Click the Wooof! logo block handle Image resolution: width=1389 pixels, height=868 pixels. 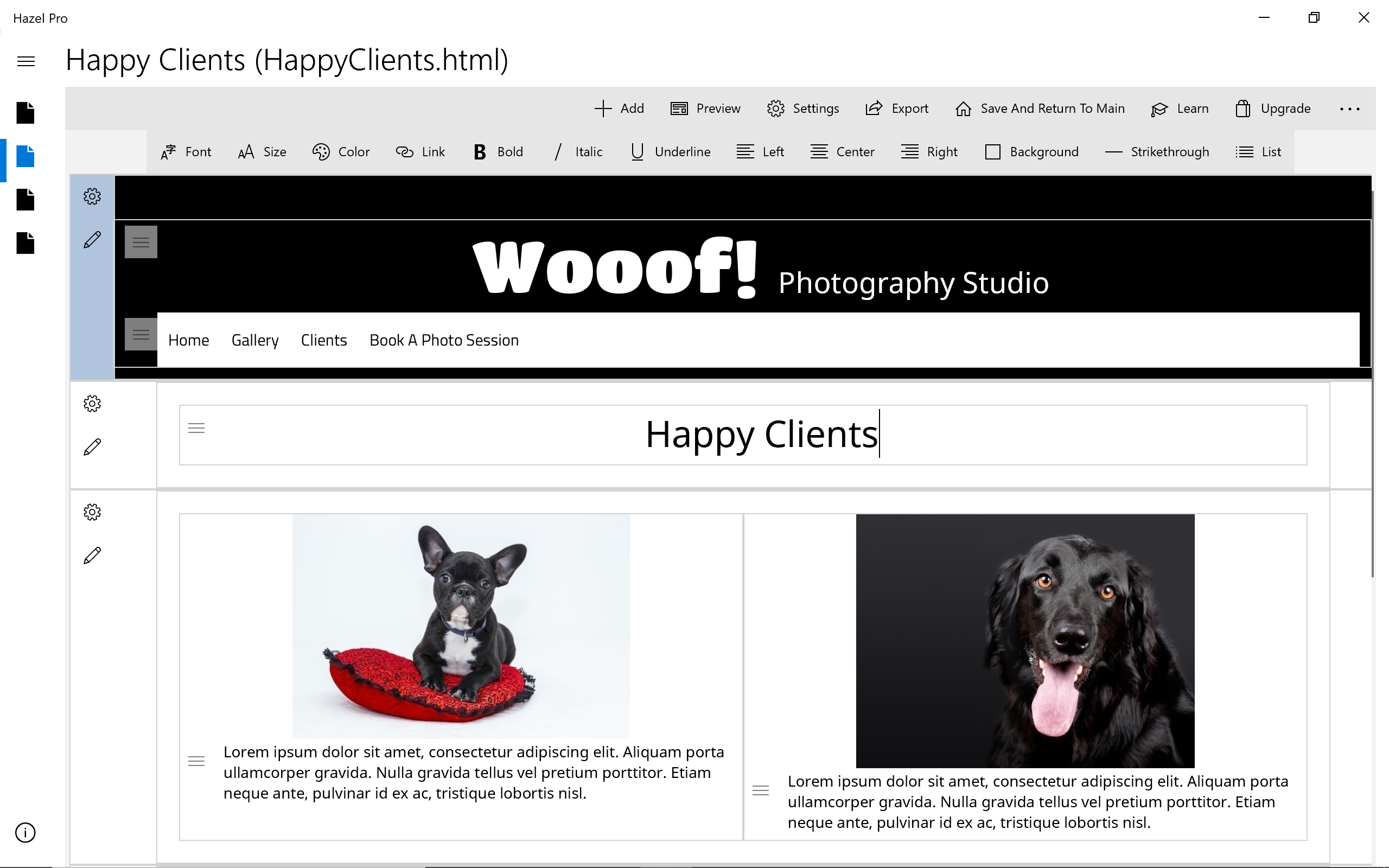pyautogui.click(x=141, y=242)
